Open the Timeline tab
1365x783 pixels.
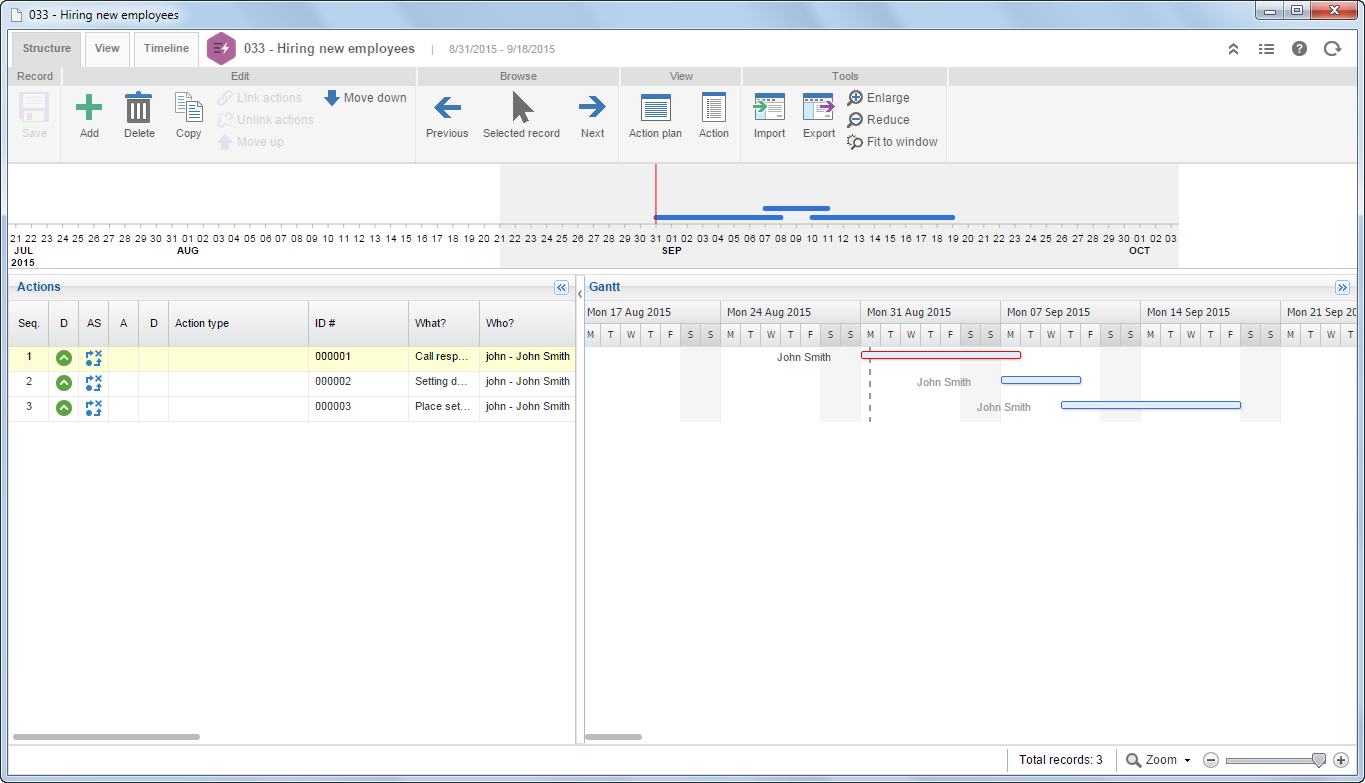coord(166,48)
